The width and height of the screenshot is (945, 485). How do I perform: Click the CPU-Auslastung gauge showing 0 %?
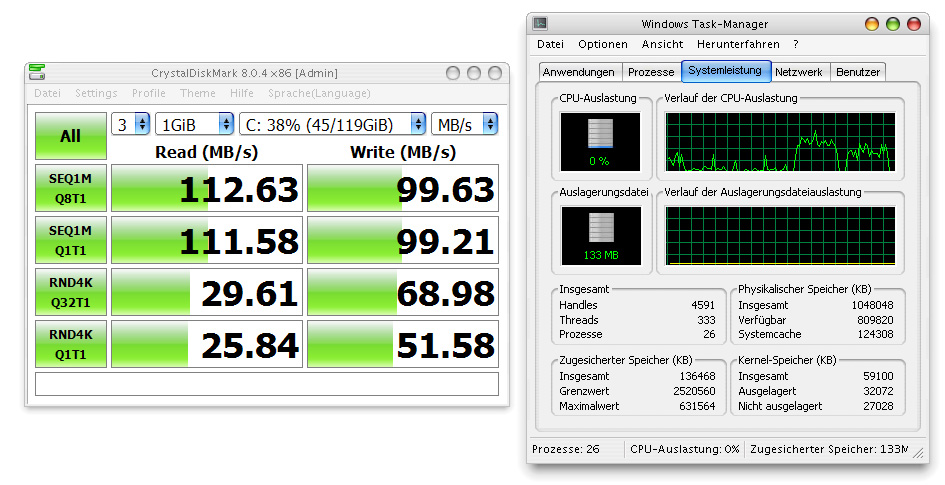point(600,142)
